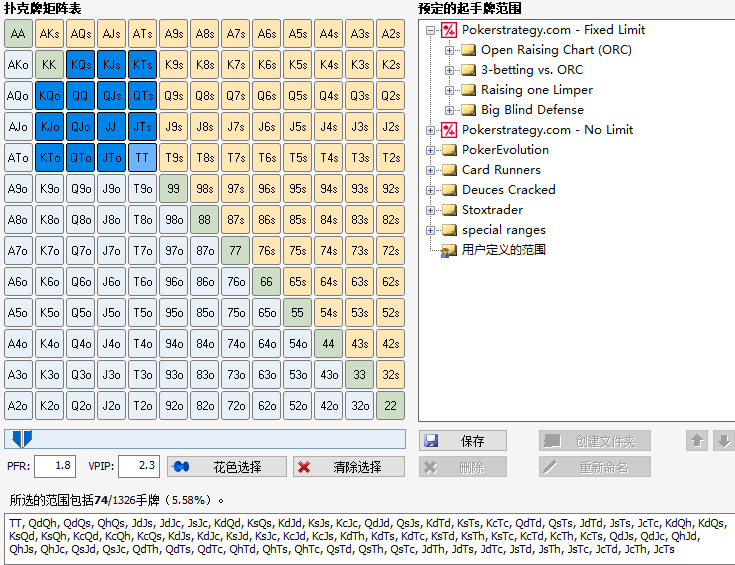735x565 pixels.
Task: Toggle the AA hand cell
Action: pyautogui.click(x=18, y=34)
